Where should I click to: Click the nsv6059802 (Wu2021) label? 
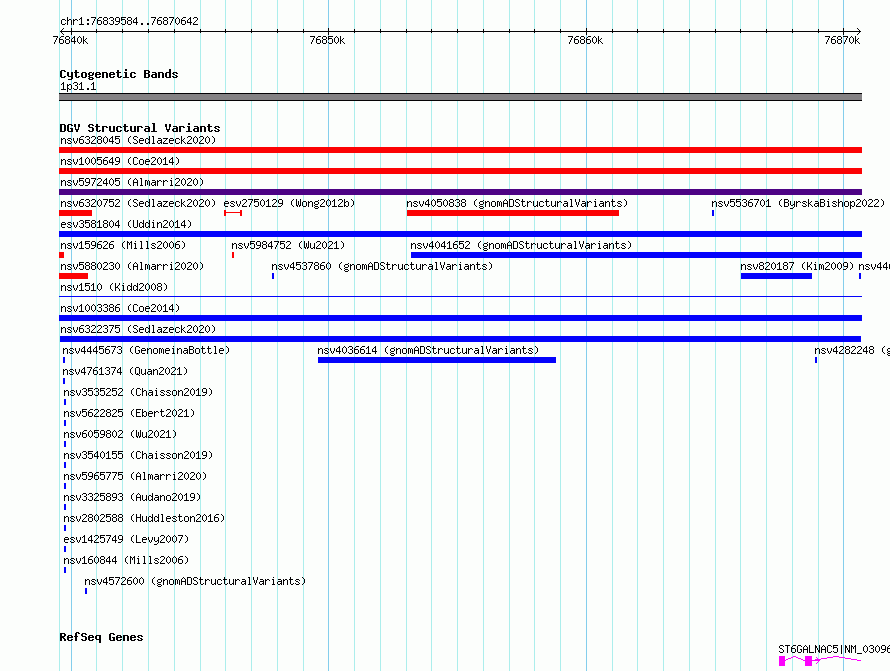(x=120, y=434)
